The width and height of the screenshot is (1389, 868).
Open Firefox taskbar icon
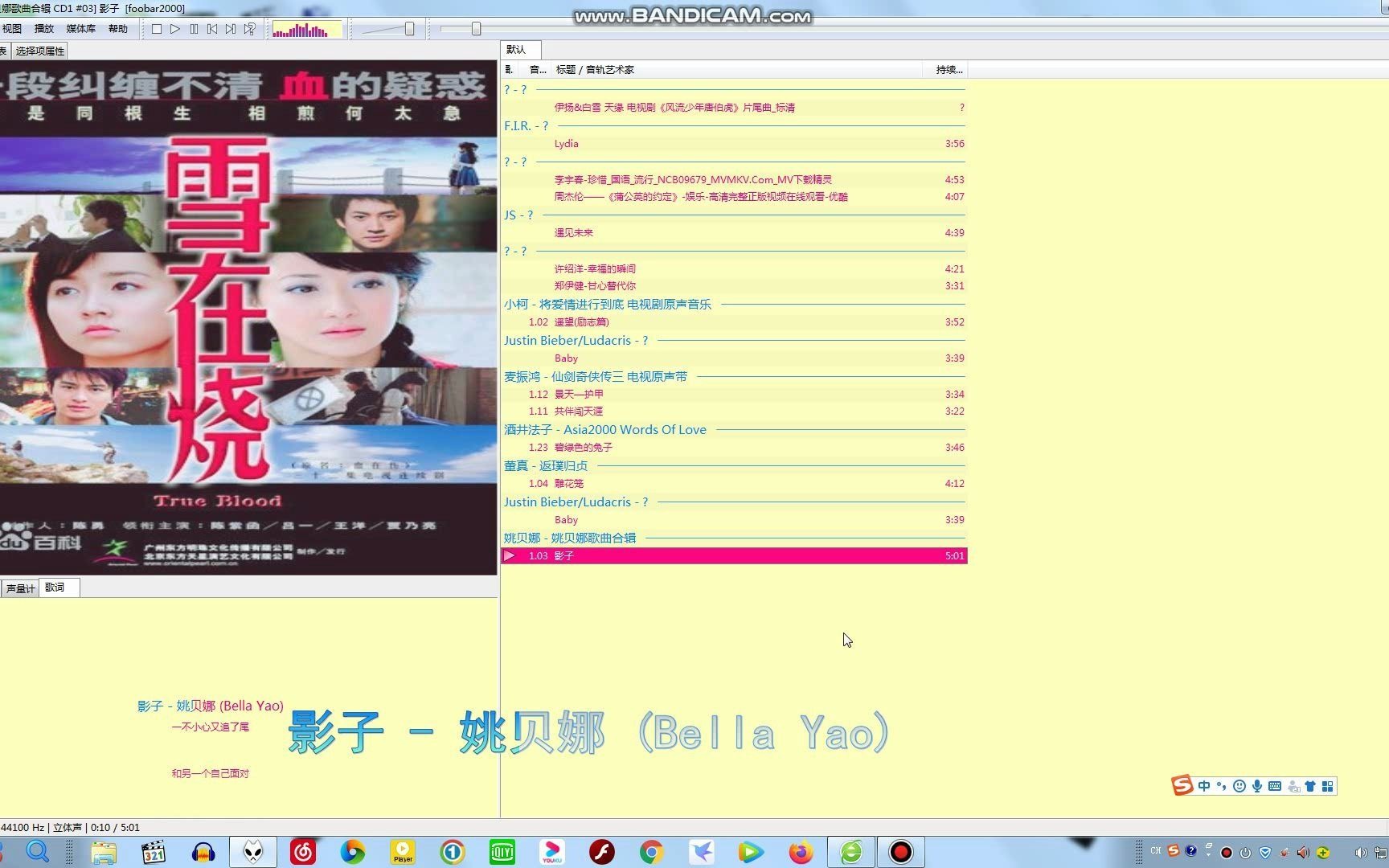click(801, 852)
